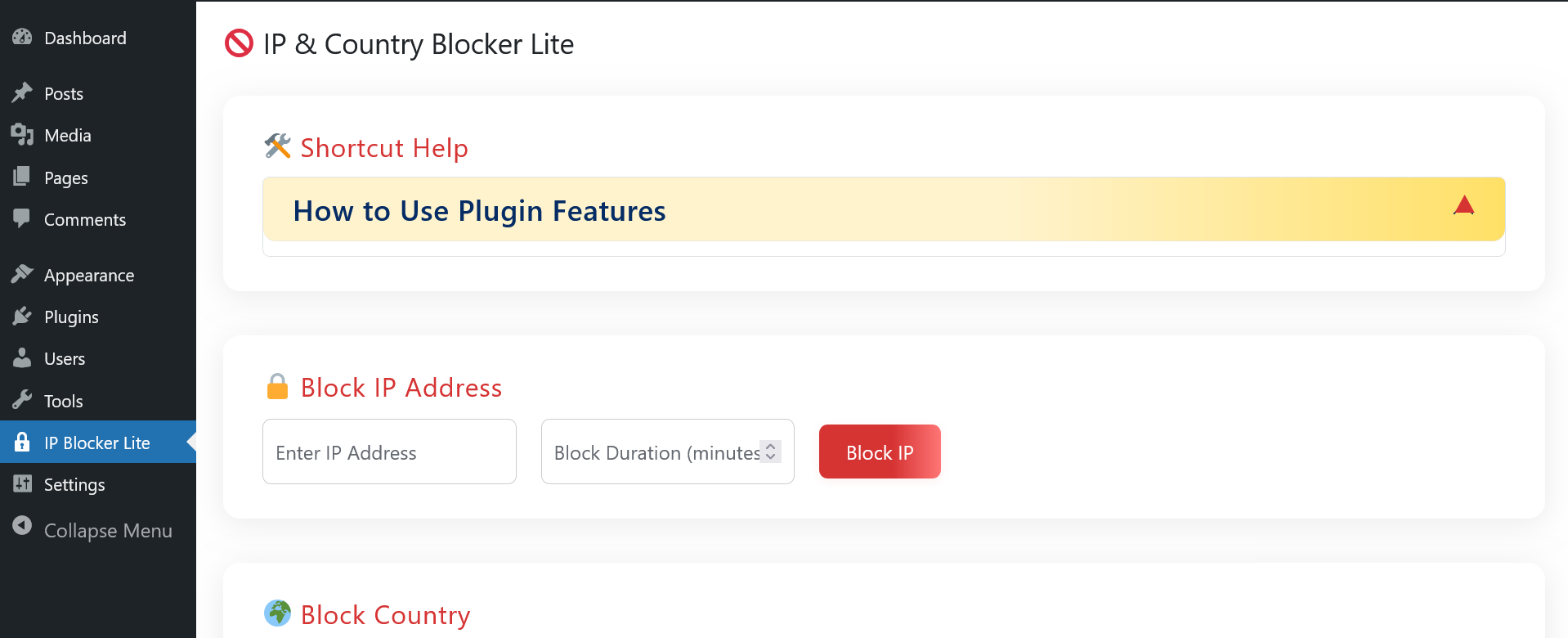Click the Appearance paintbrush icon
The height and width of the screenshot is (638, 1568).
pyautogui.click(x=22, y=275)
